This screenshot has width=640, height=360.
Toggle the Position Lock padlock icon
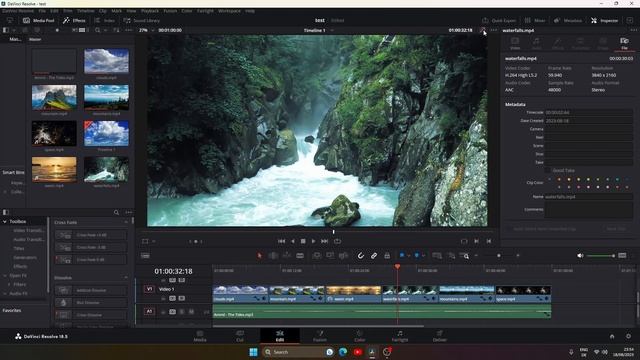coord(387,256)
